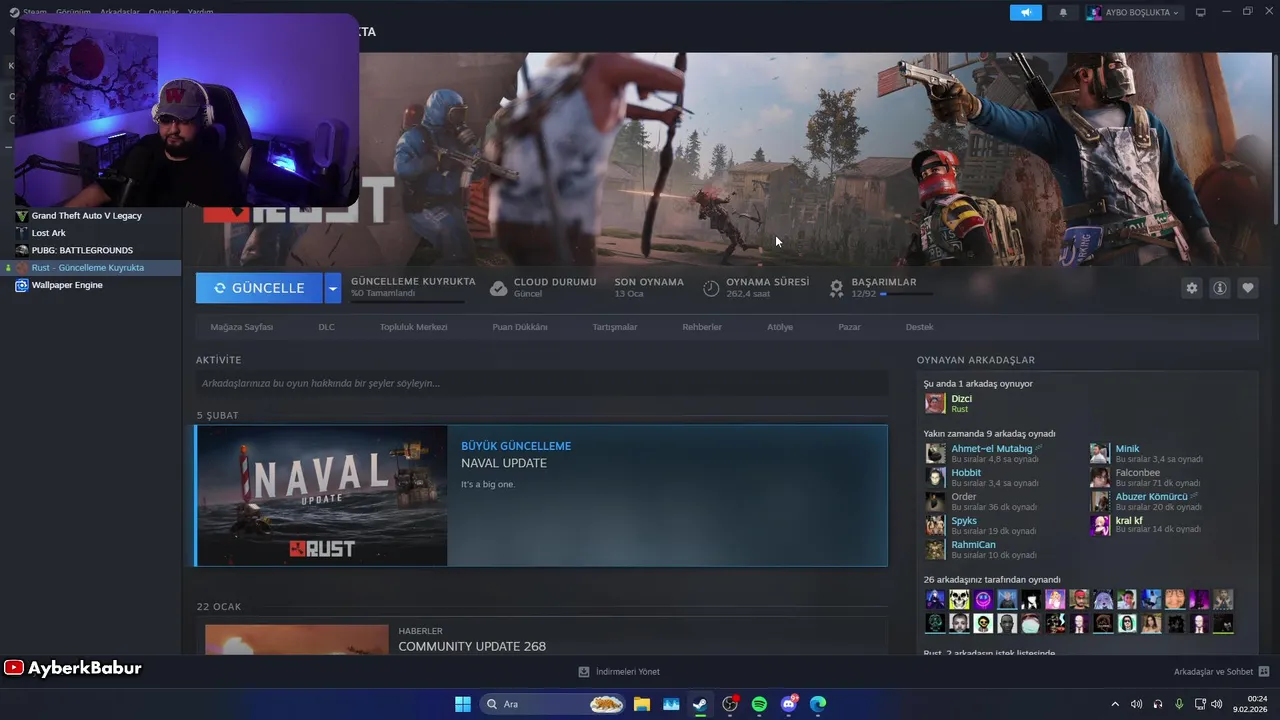This screenshot has width=1280, height=720.
Task: Open OBS Studio taskbar icon
Action: point(730,704)
